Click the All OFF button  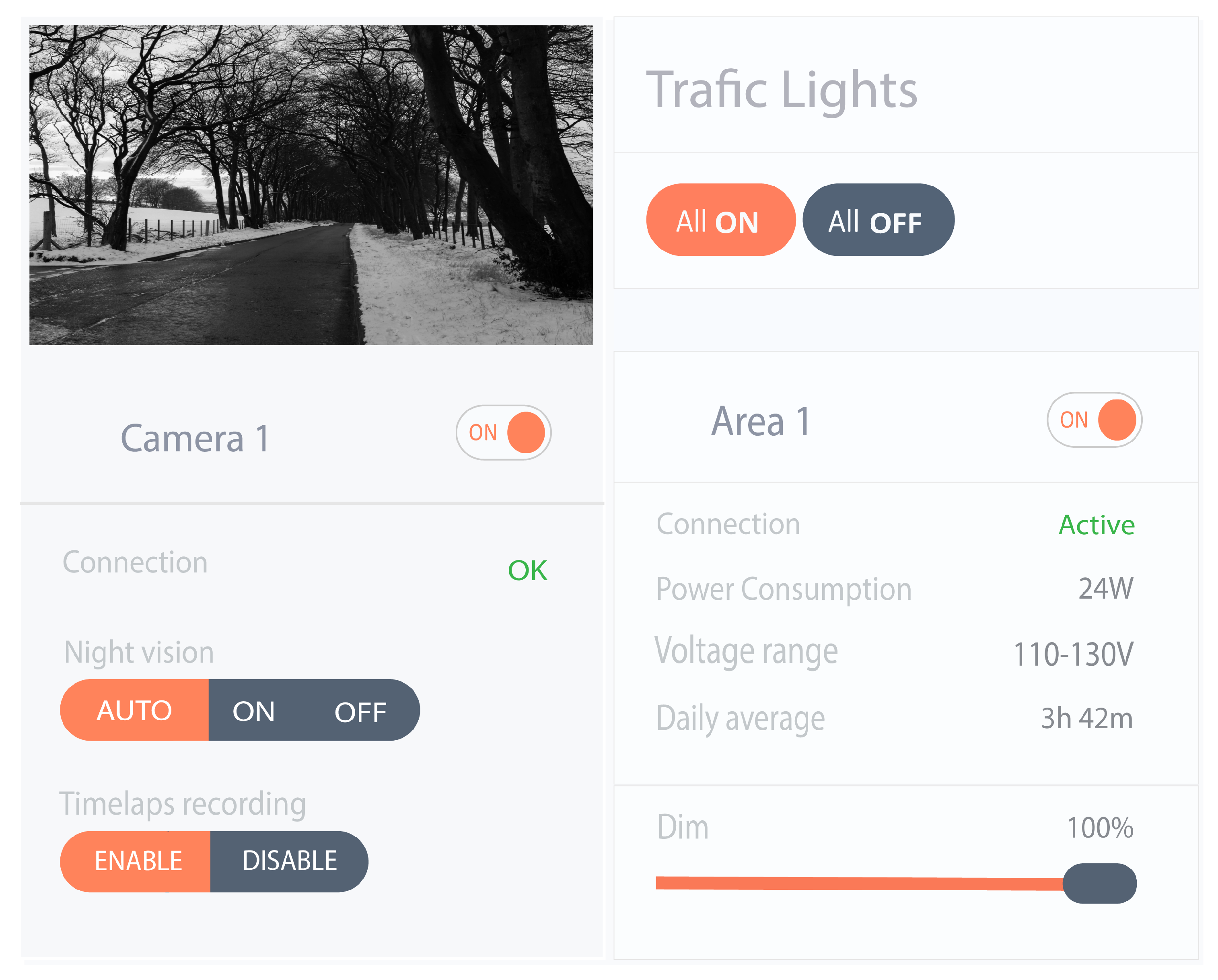point(877,220)
